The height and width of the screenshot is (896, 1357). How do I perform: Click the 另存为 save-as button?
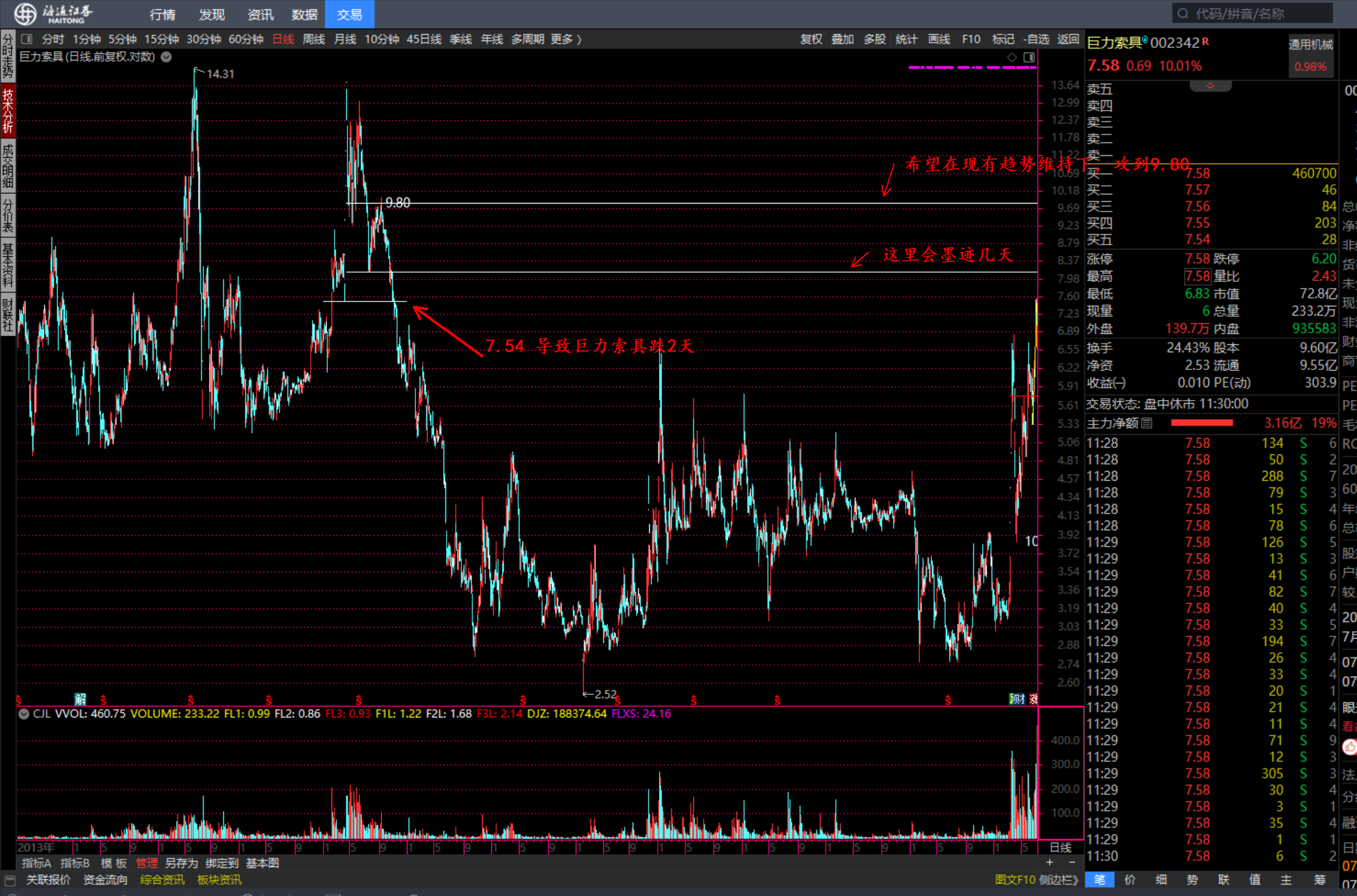[182, 863]
